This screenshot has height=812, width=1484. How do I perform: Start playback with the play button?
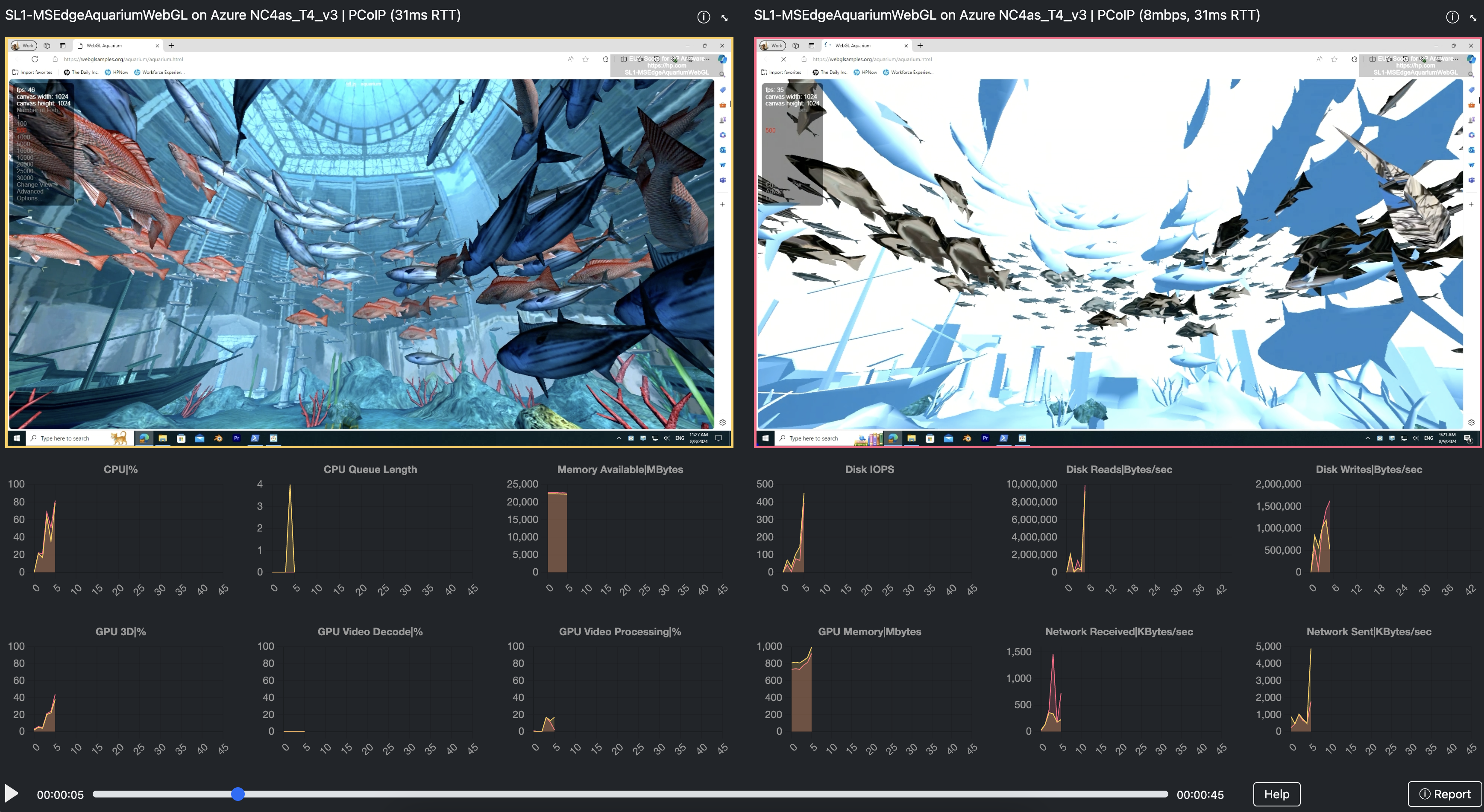pyautogui.click(x=11, y=793)
